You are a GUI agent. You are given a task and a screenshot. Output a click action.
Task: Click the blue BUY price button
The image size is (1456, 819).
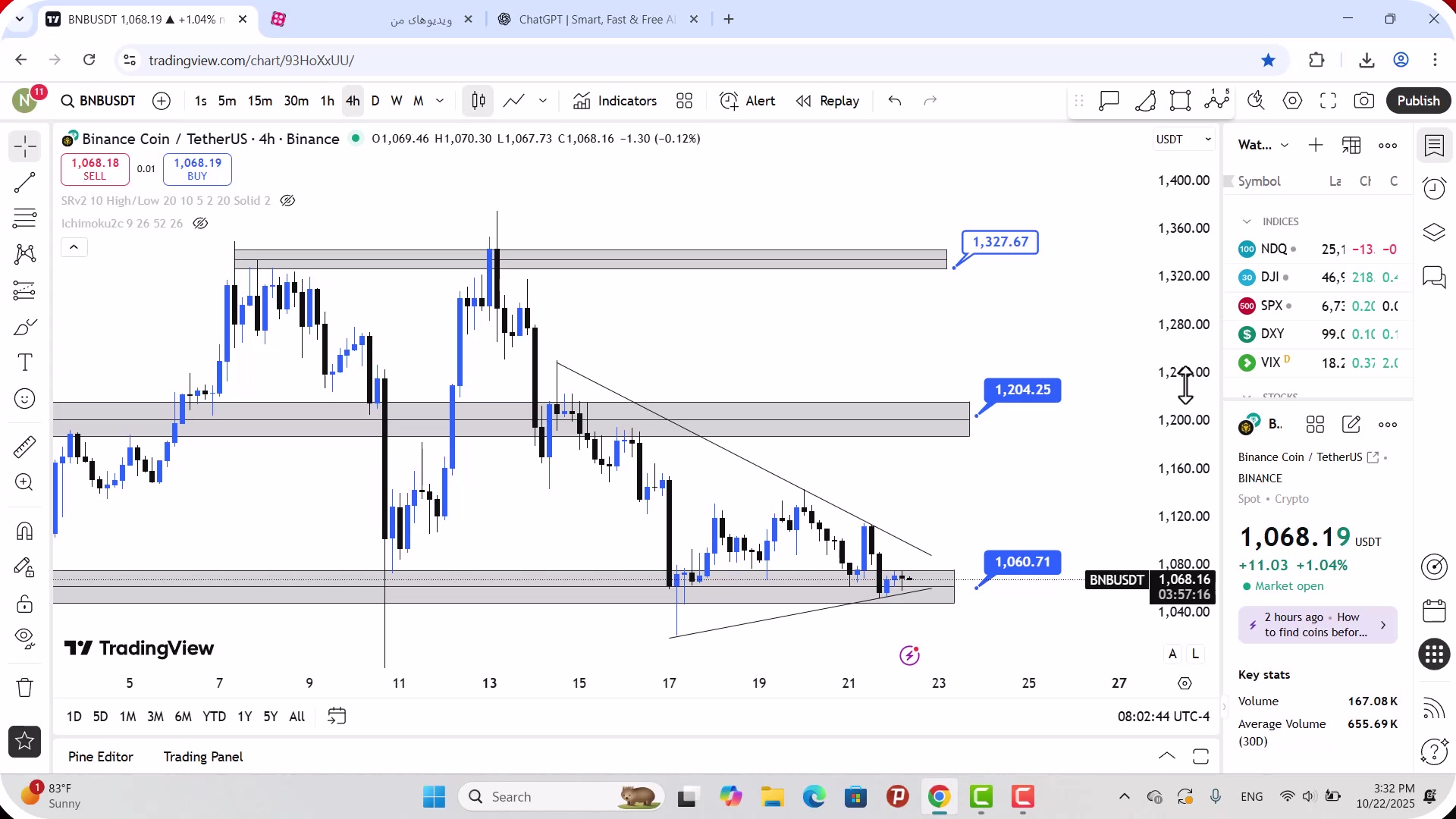tap(197, 169)
